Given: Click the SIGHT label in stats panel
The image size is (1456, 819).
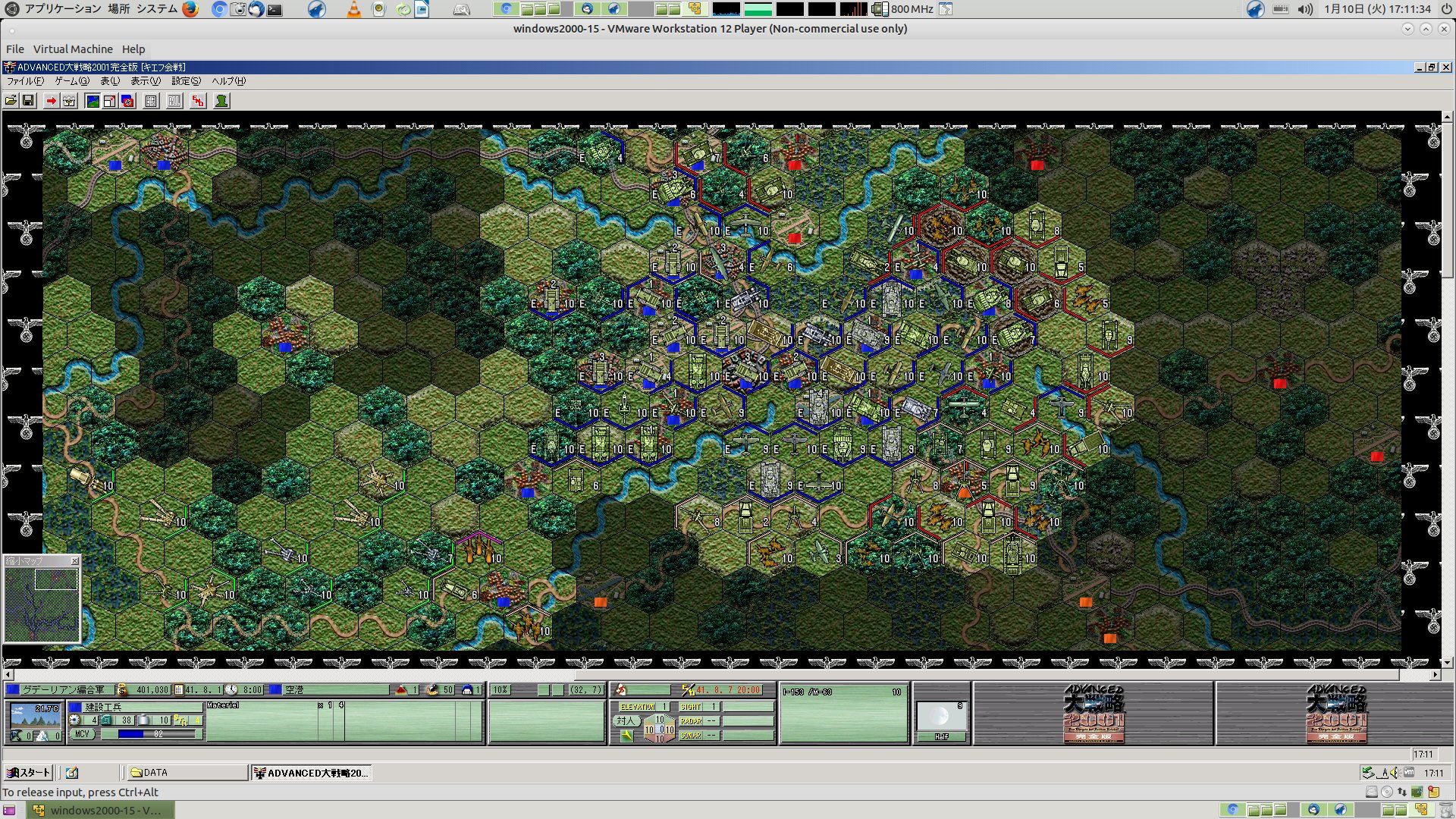Looking at the screenshot, I should point(690,707).
